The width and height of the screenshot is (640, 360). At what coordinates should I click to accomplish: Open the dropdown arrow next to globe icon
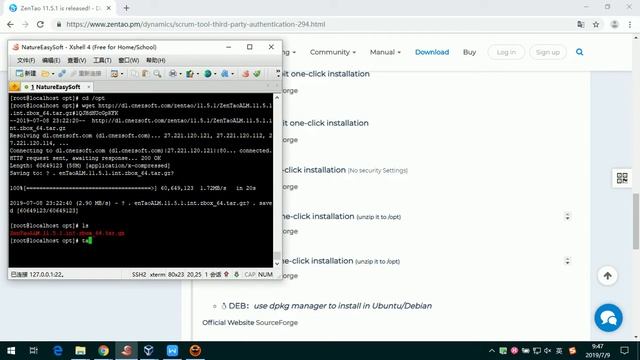(215, 74)
